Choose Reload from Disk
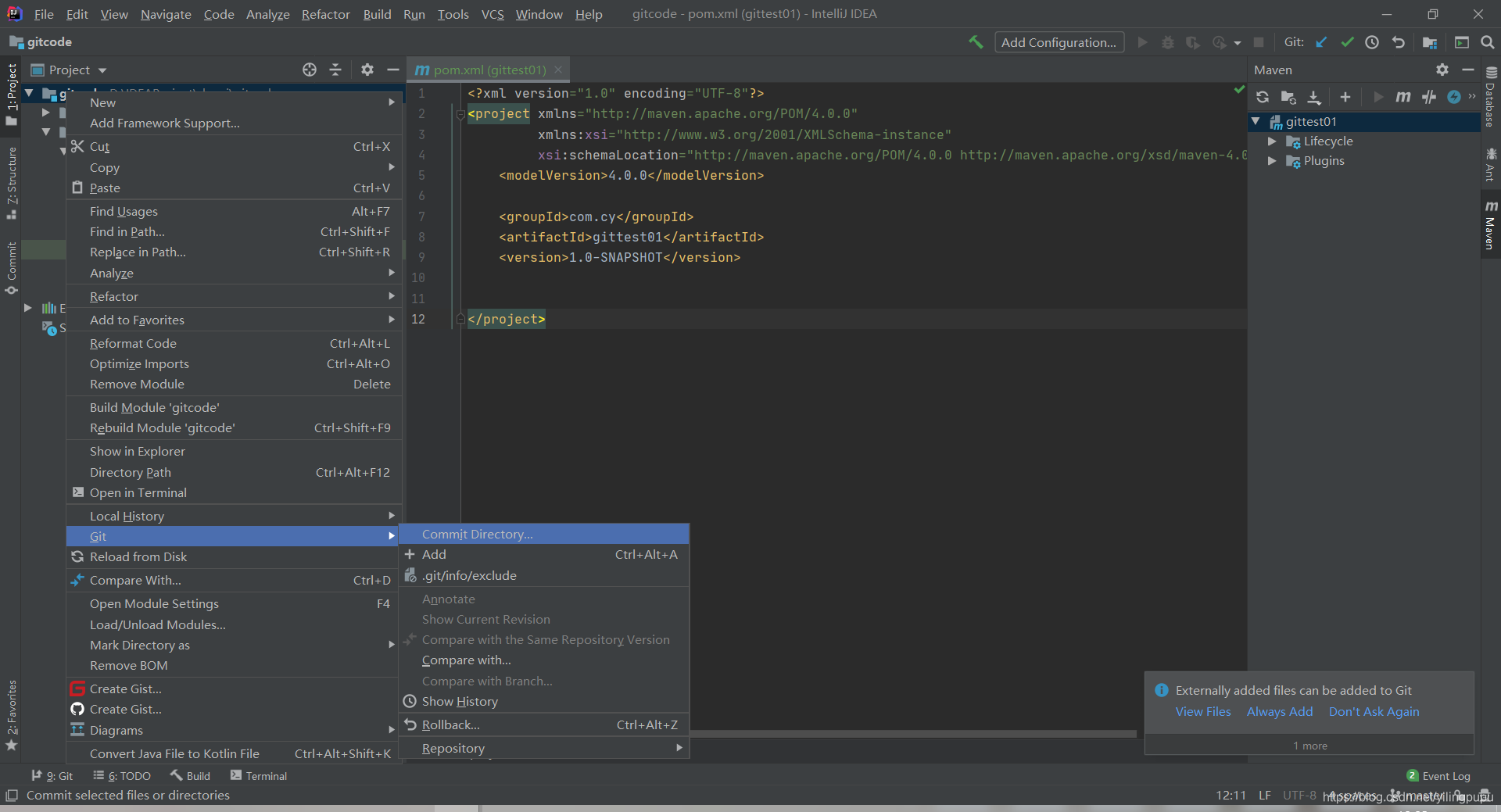 pyautogui.click(x=234, y=556)
